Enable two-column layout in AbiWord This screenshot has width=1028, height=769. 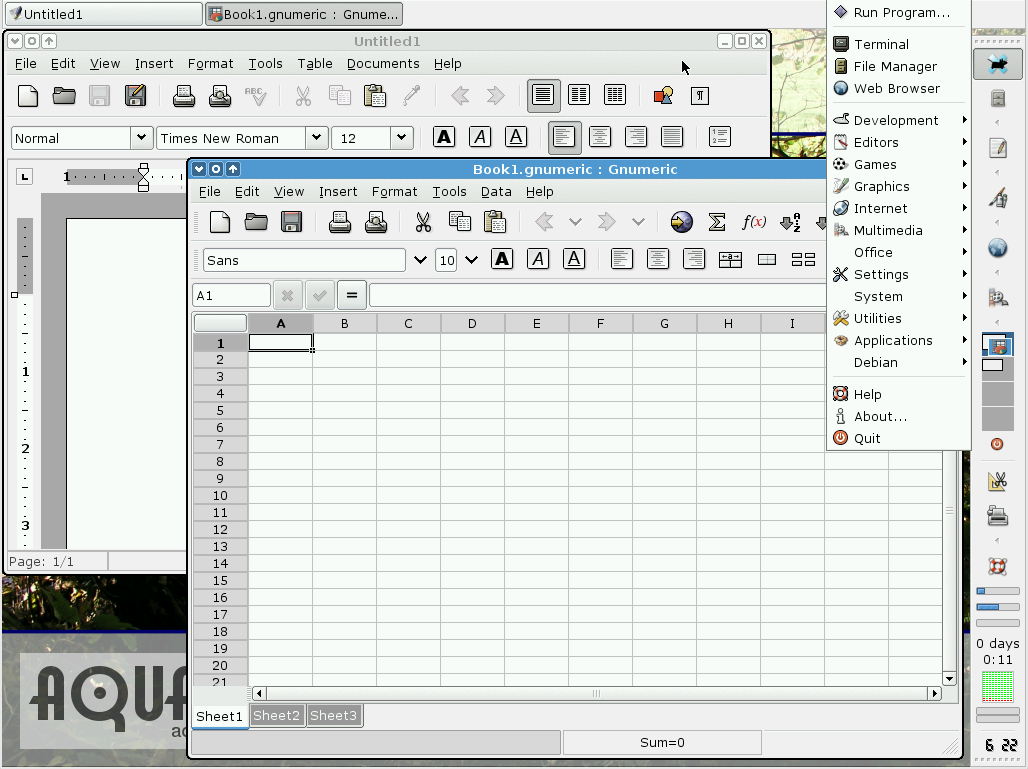[x=579, y=96]
